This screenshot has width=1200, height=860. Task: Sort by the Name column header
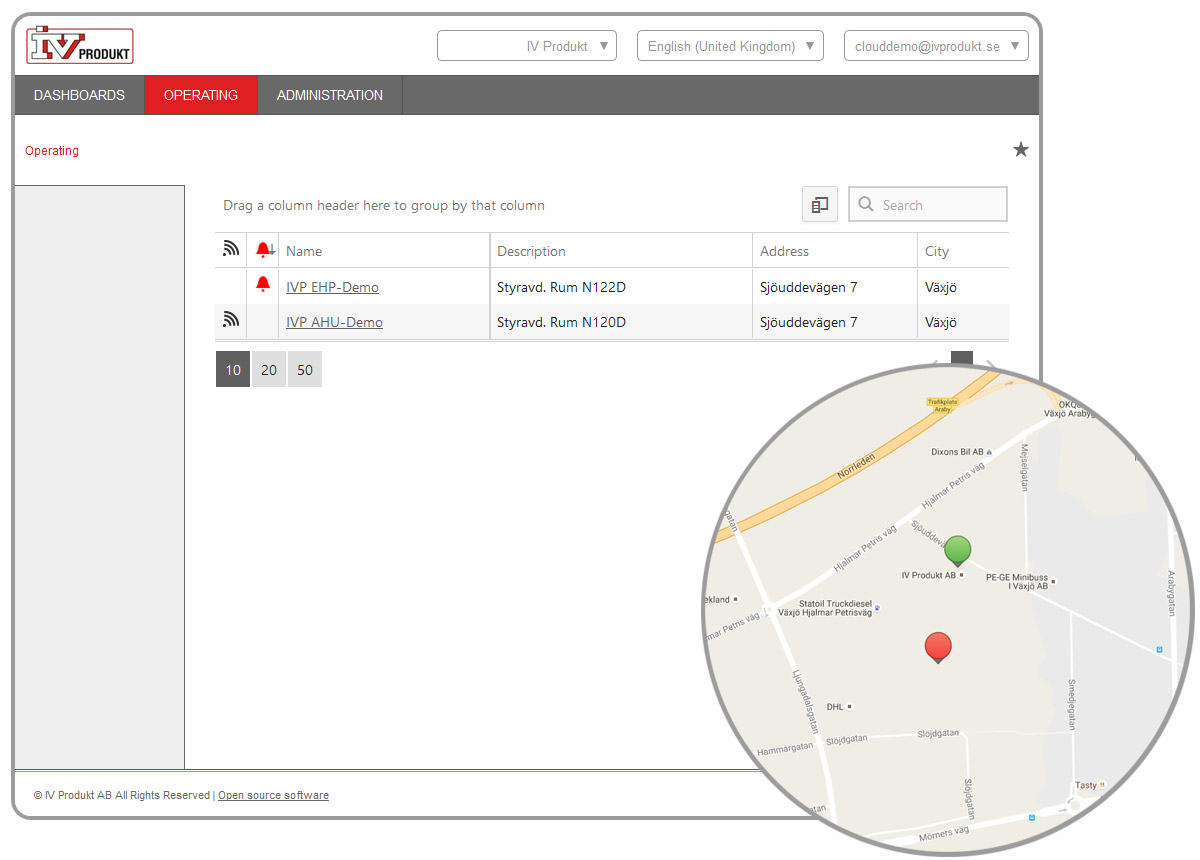coord(384,251)
